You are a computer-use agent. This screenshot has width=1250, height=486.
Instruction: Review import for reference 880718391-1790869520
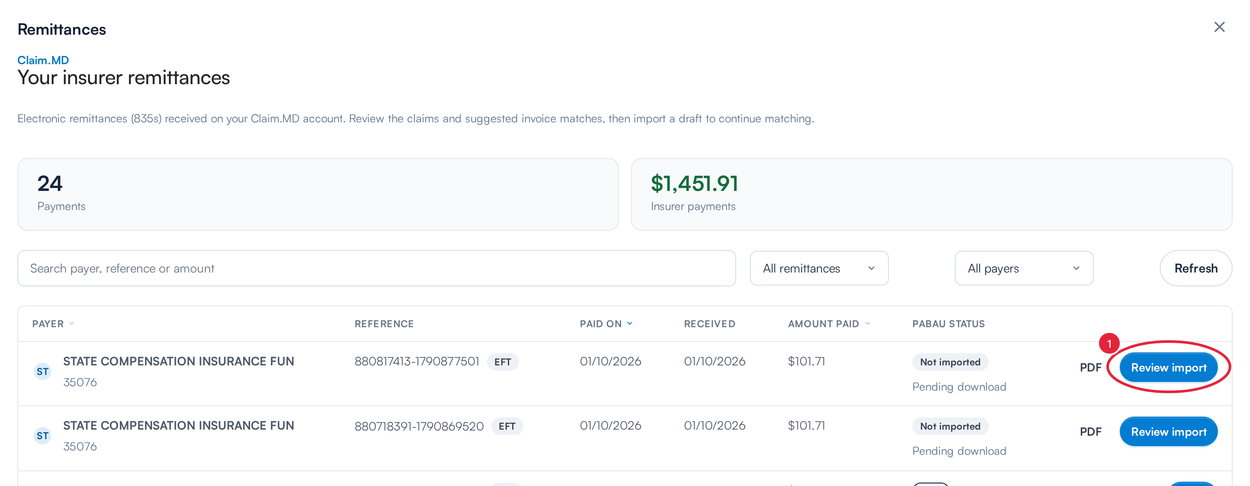(x=1168, y=432)
